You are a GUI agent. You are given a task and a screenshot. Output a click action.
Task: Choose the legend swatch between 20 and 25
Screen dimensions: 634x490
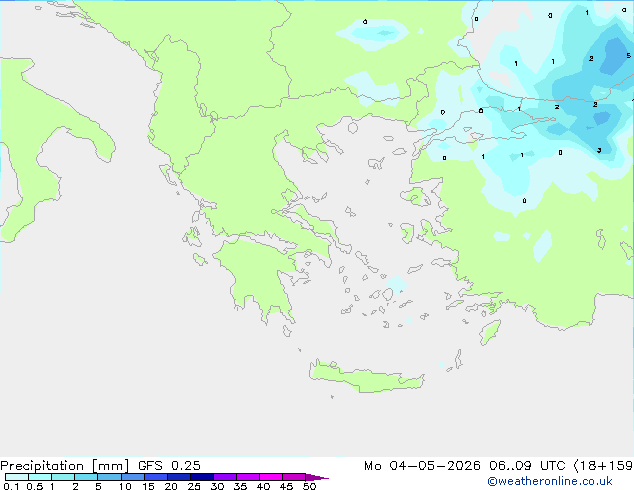178,477
